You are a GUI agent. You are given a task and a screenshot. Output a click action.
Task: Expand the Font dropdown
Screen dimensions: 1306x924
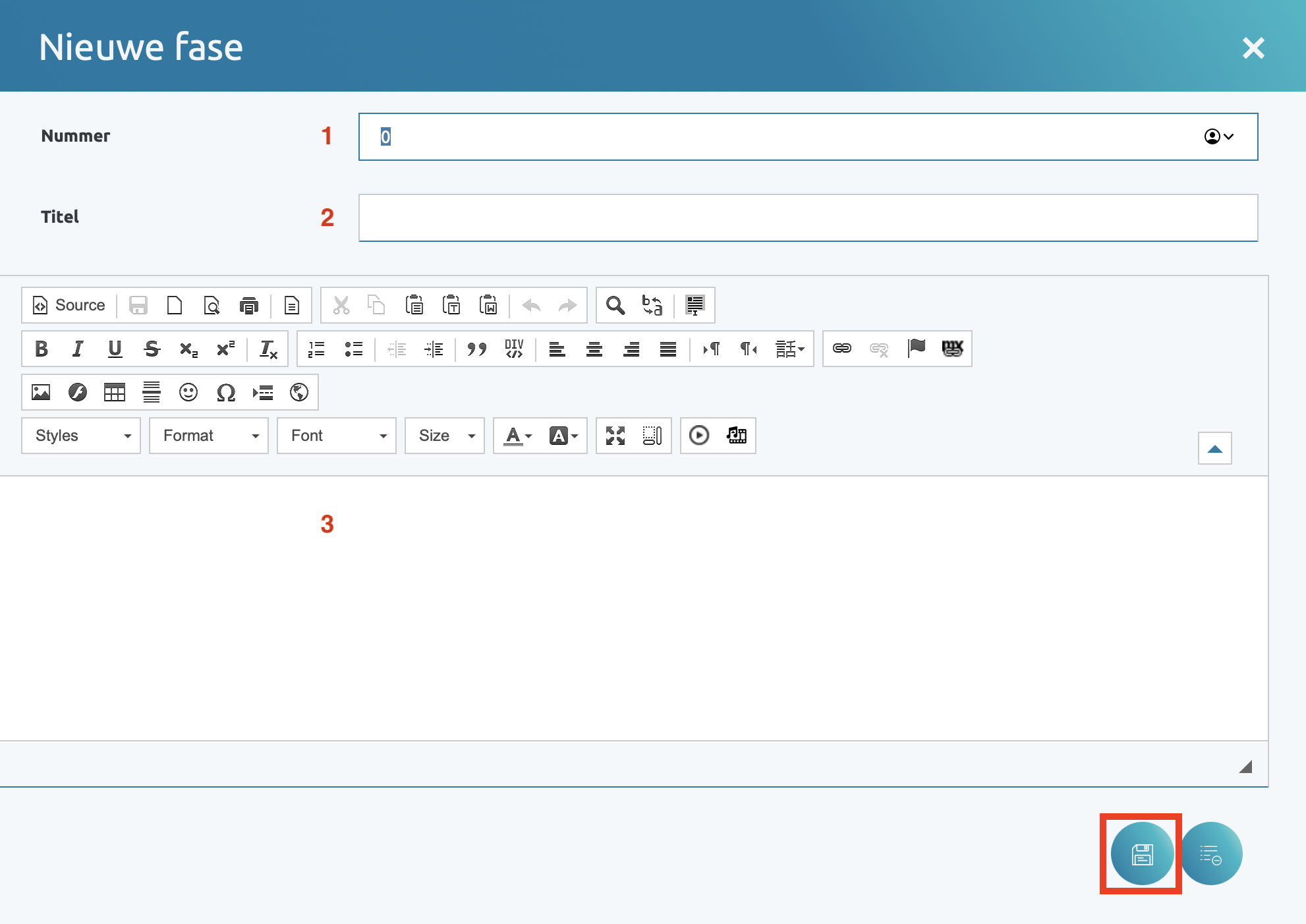coord(337,436)
